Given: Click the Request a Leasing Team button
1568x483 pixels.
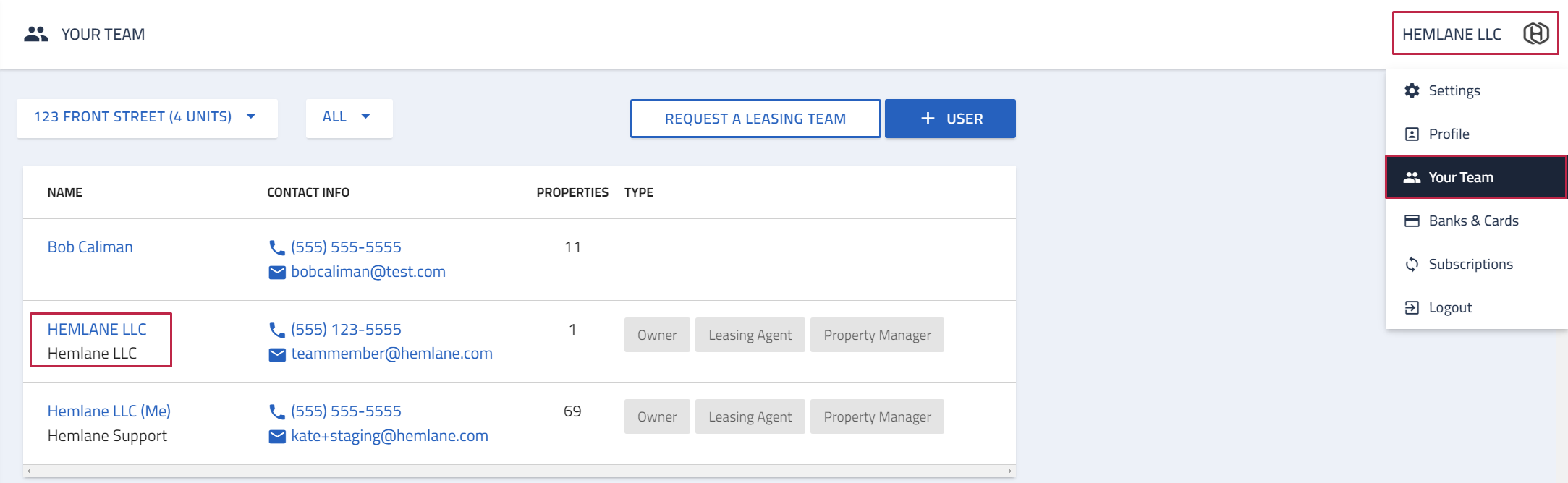Looking at the screenshot, I should pyautogui.click(x=755, y=119).
